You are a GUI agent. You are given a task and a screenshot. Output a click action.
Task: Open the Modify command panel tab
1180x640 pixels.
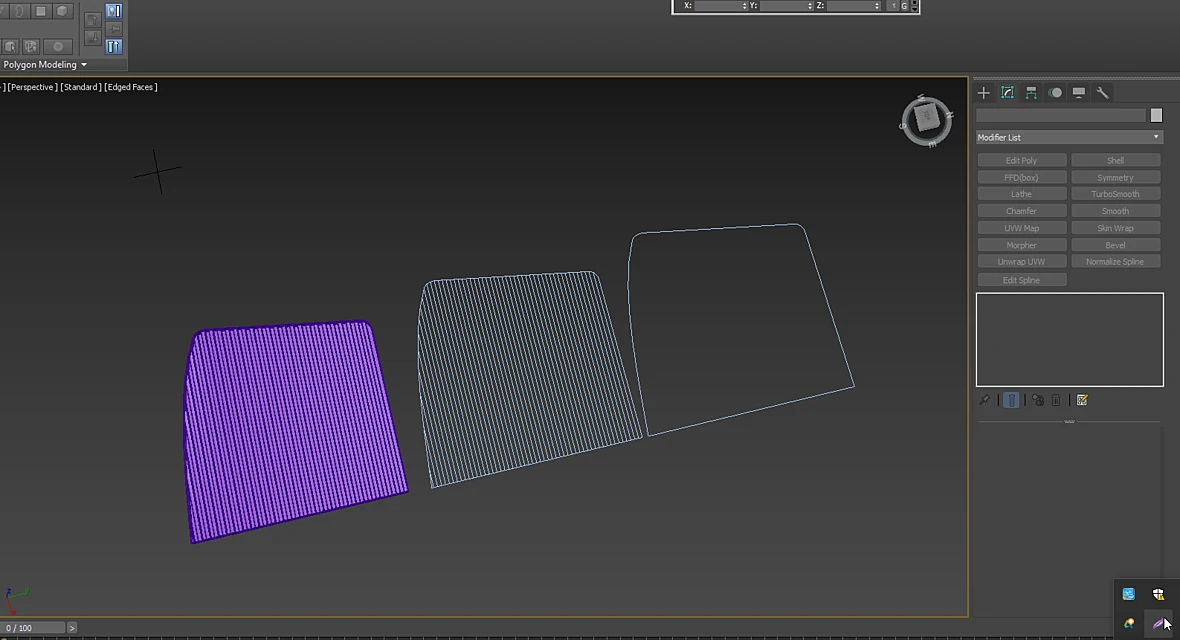pos(1007,93)
